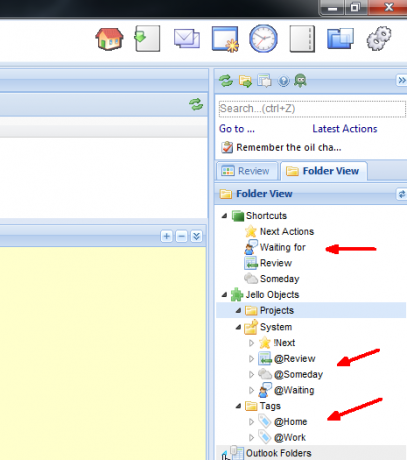Image resolution: width=407 pixels, height=460 pixels.
Task: Click the Latest Actions link
Action: [x=345, y=129]
